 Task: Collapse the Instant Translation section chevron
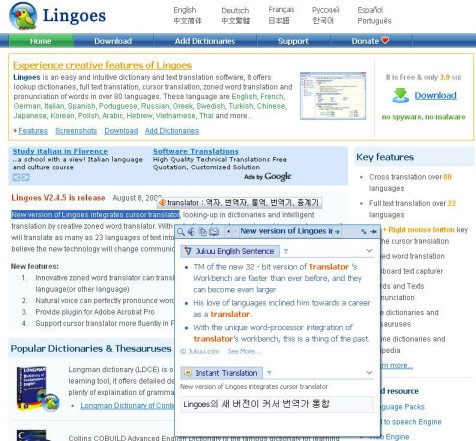click(369, 372)
